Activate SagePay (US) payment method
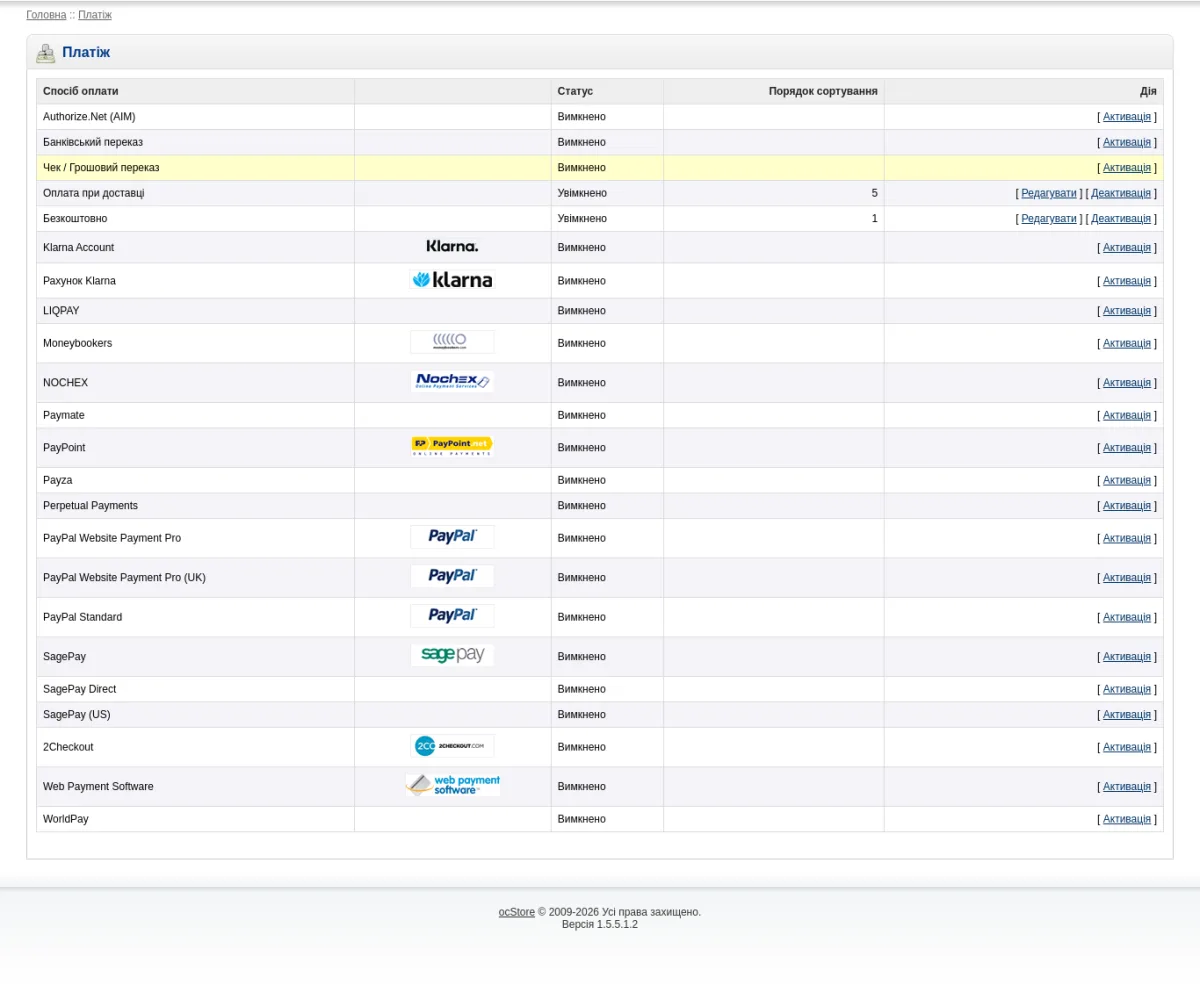1200x985 pixels. (1127, 714)
